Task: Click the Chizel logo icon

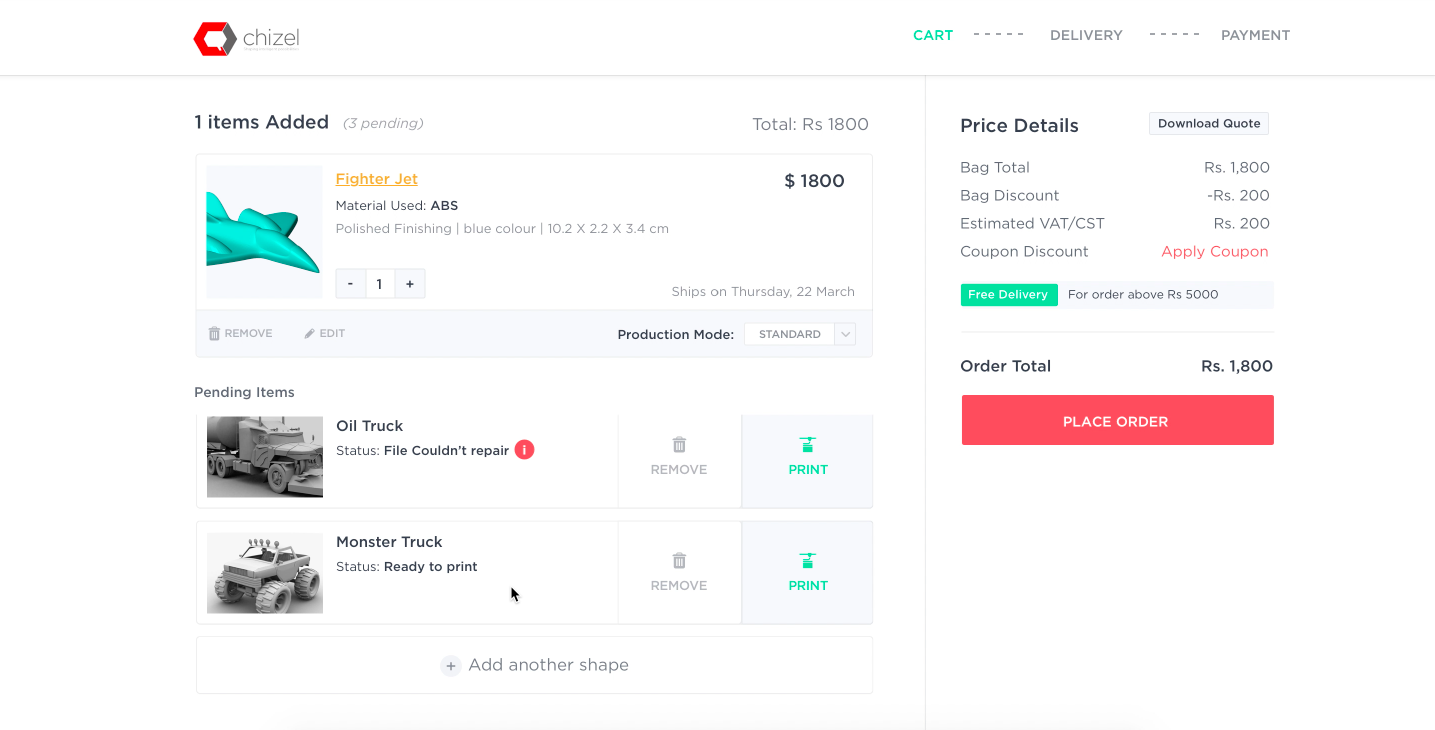Action: click(215, 39)
